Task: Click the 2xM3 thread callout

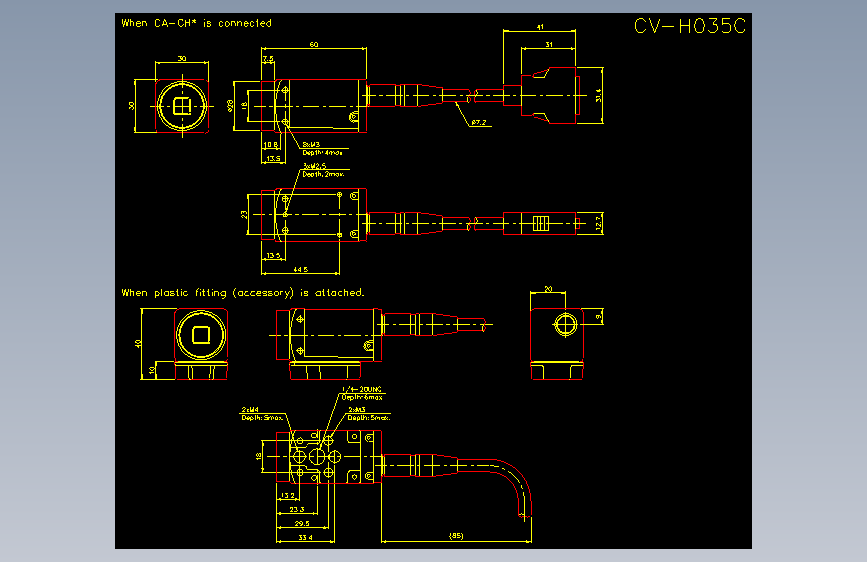Action: (x=357, y=410)
